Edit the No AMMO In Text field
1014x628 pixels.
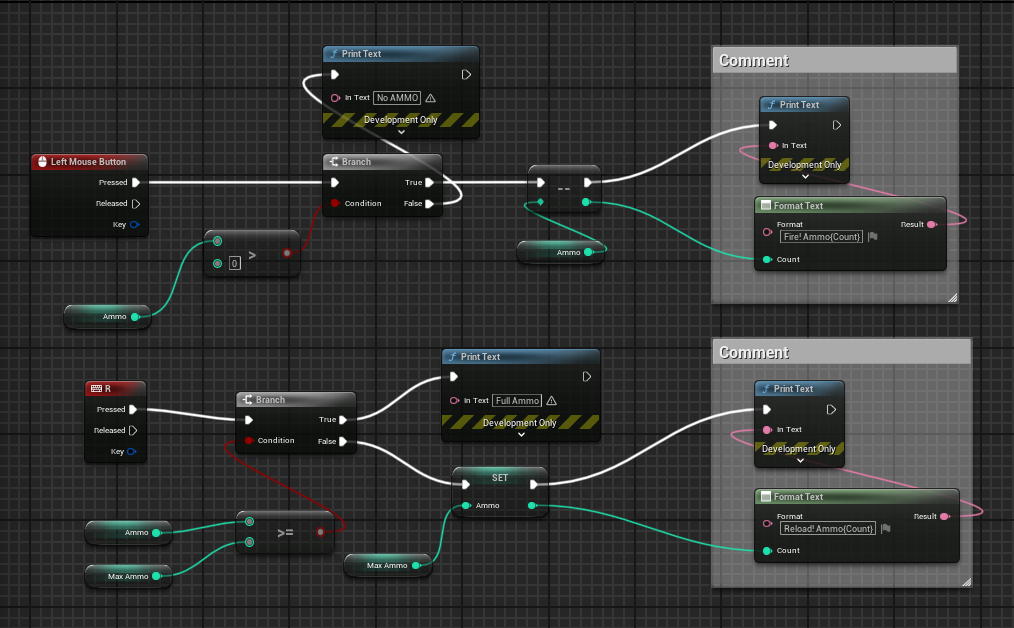[396, 98]
